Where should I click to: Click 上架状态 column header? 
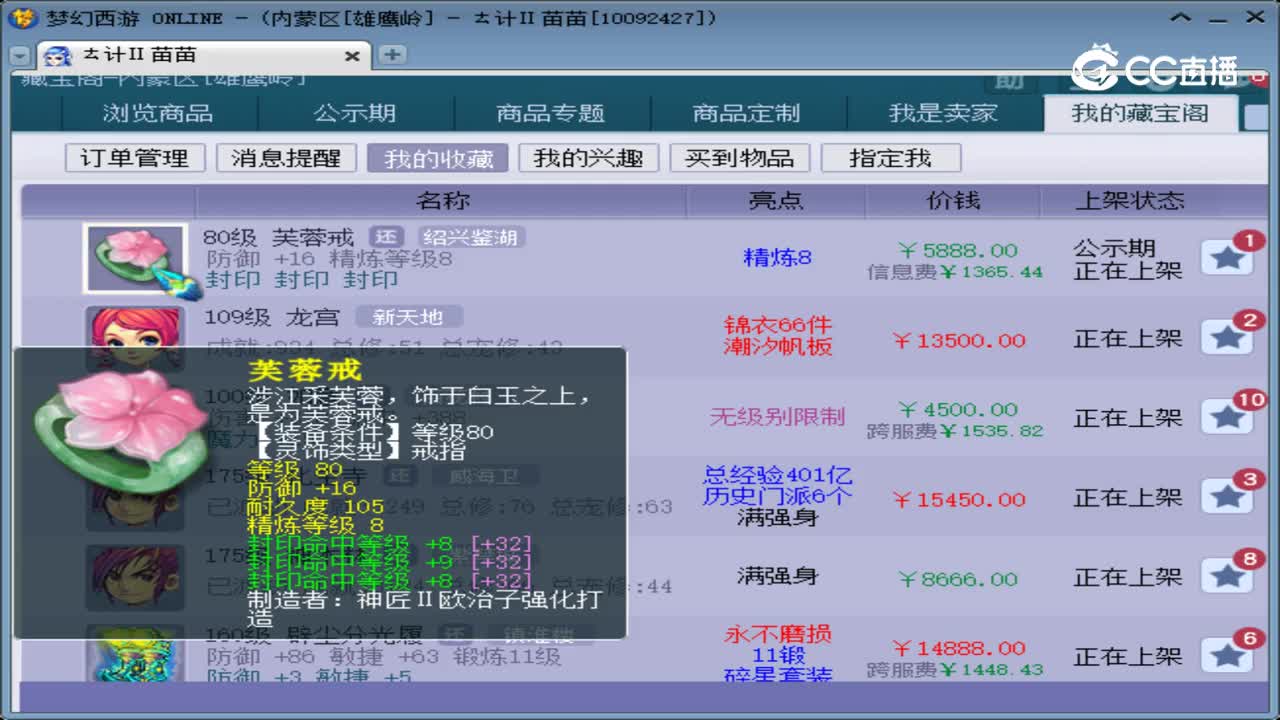pyautogui.click(x=1129, y=201)
